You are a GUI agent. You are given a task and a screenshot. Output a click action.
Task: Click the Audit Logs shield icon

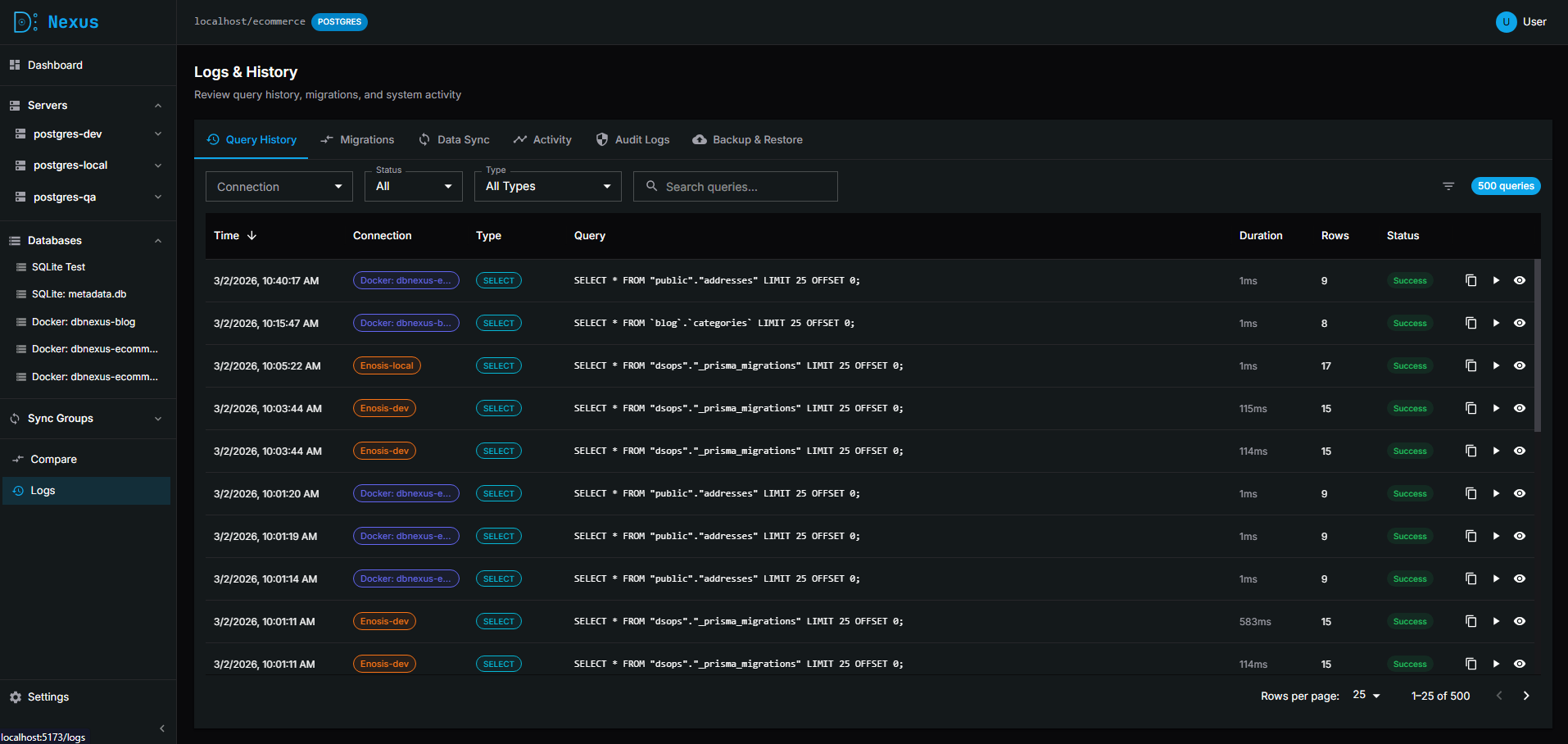coord(602,139)
